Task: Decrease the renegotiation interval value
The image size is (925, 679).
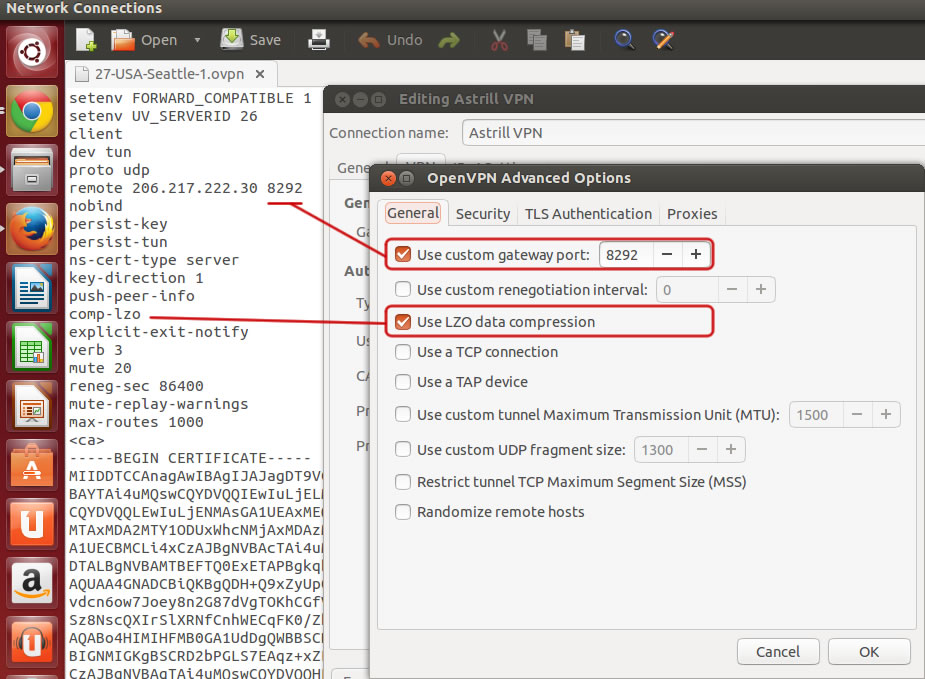Action: (x=732, y=290)
